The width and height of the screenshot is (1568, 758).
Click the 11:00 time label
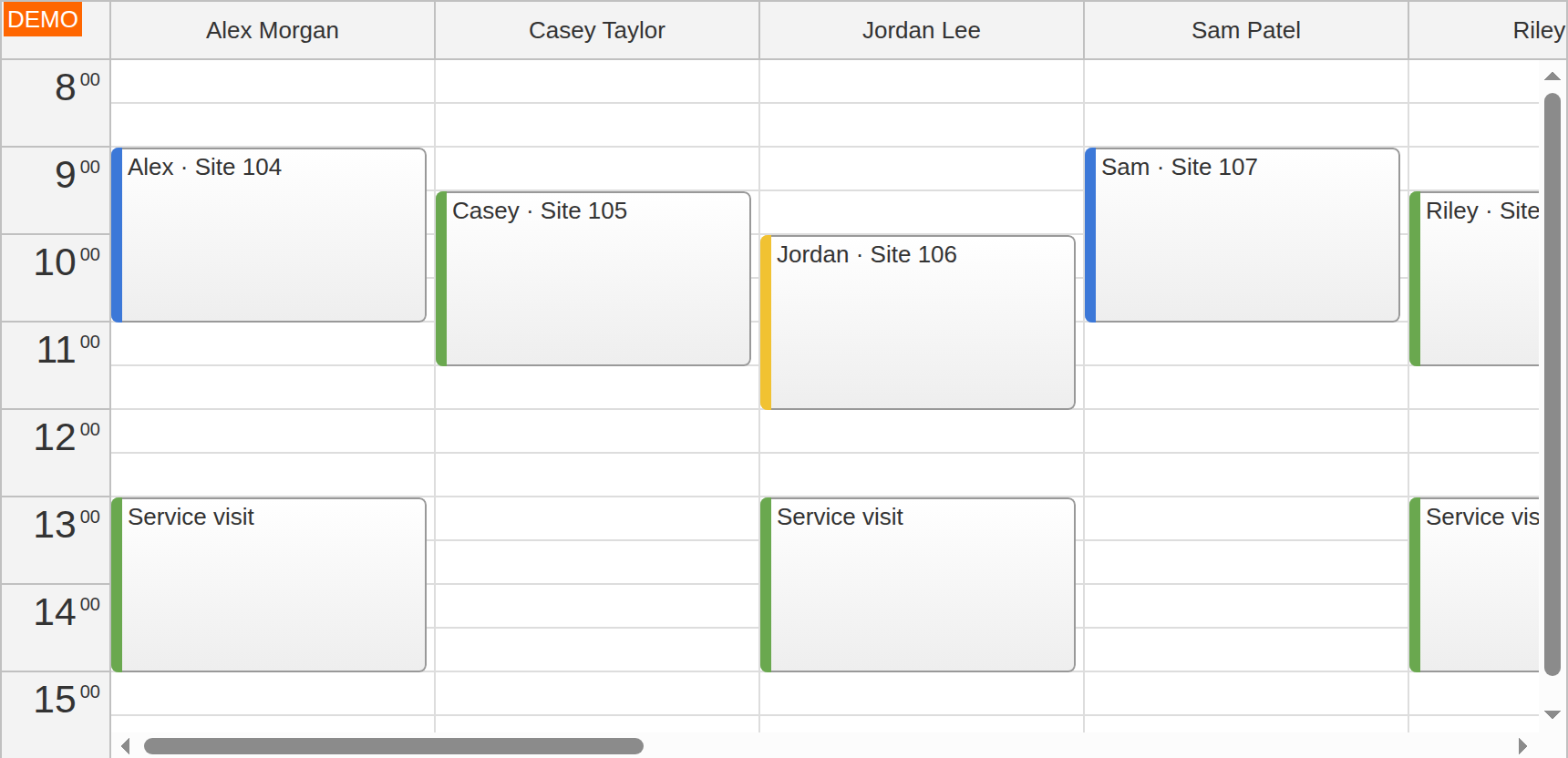[x=56, y=365]
